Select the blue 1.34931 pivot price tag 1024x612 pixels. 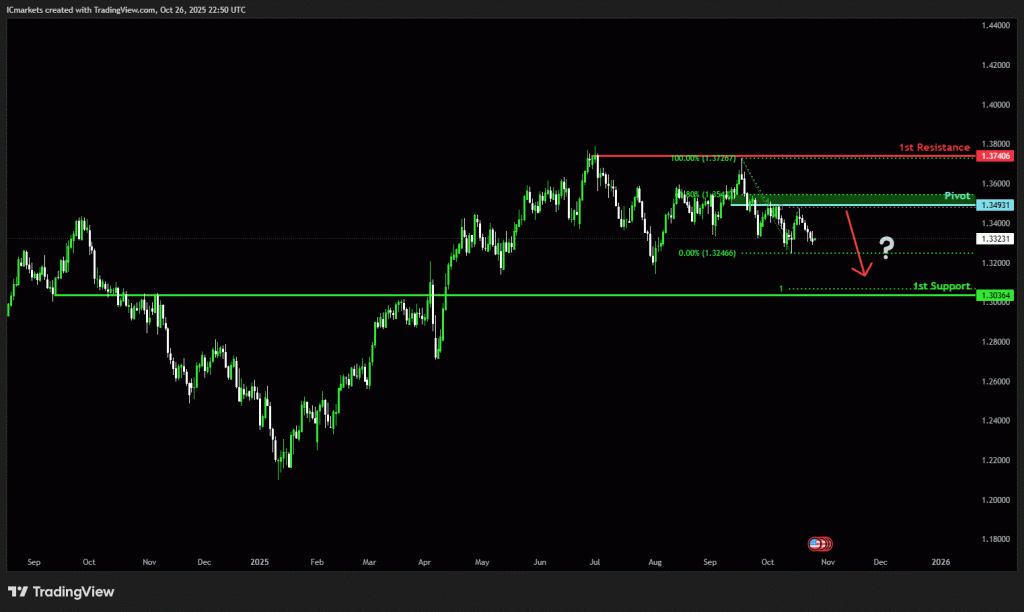[997, 205]
